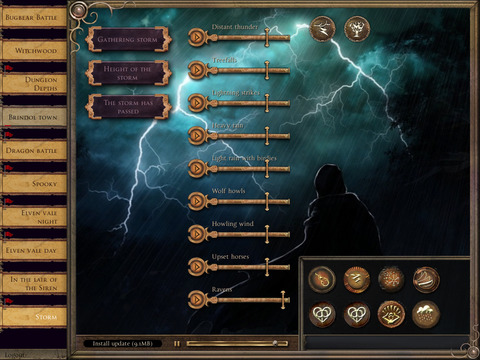Switch to Dragon Battle soundset

click(34, 151)
